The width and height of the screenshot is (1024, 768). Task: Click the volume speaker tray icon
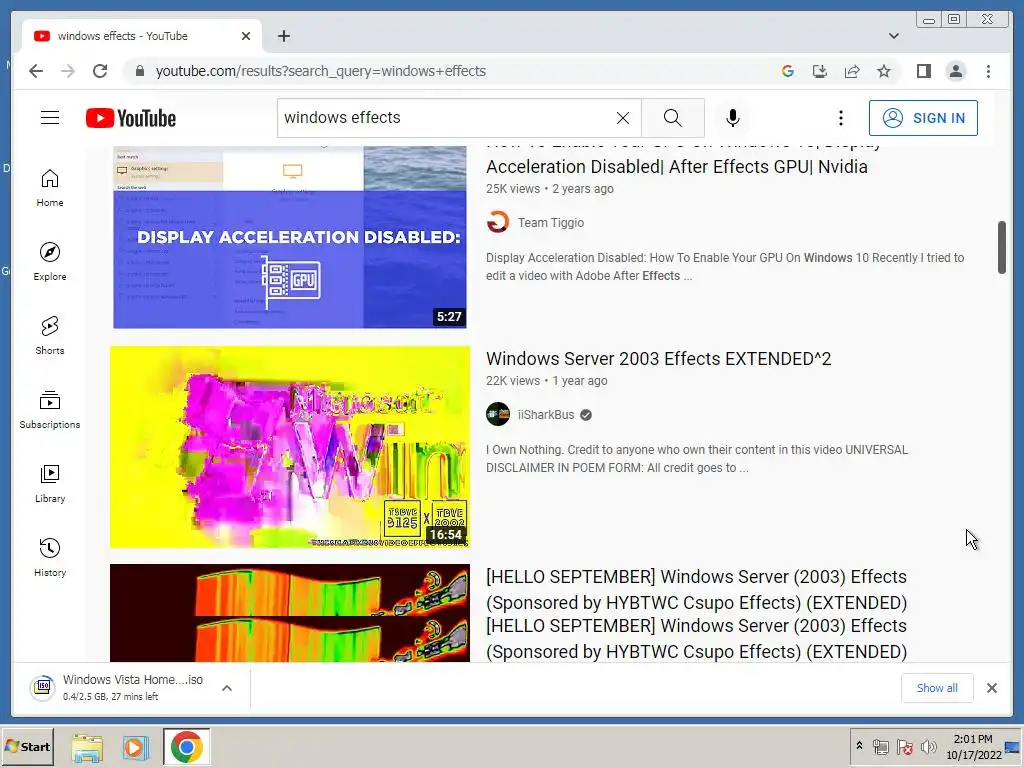(928, 746)
